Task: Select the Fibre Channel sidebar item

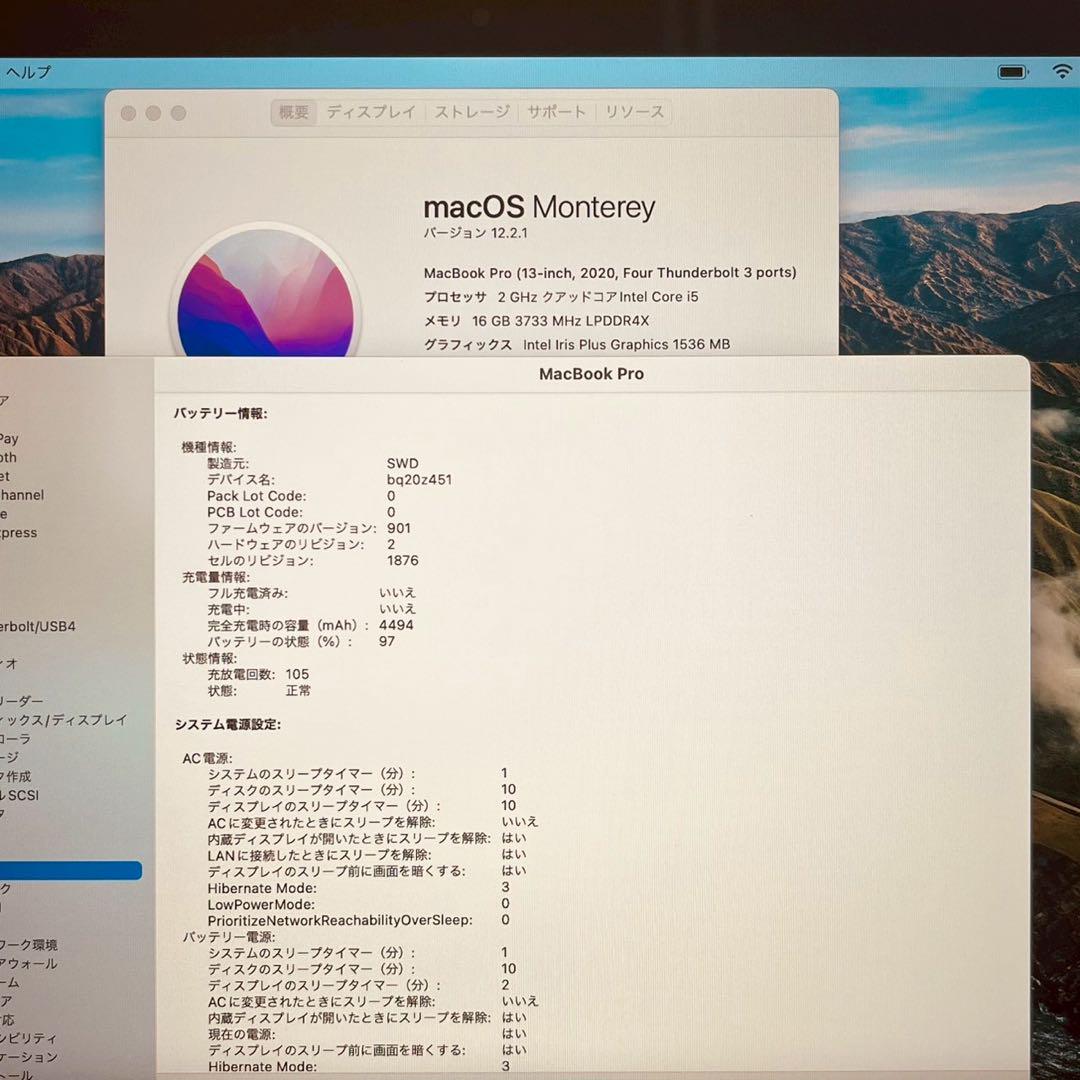Action: (x=22, y=495)
